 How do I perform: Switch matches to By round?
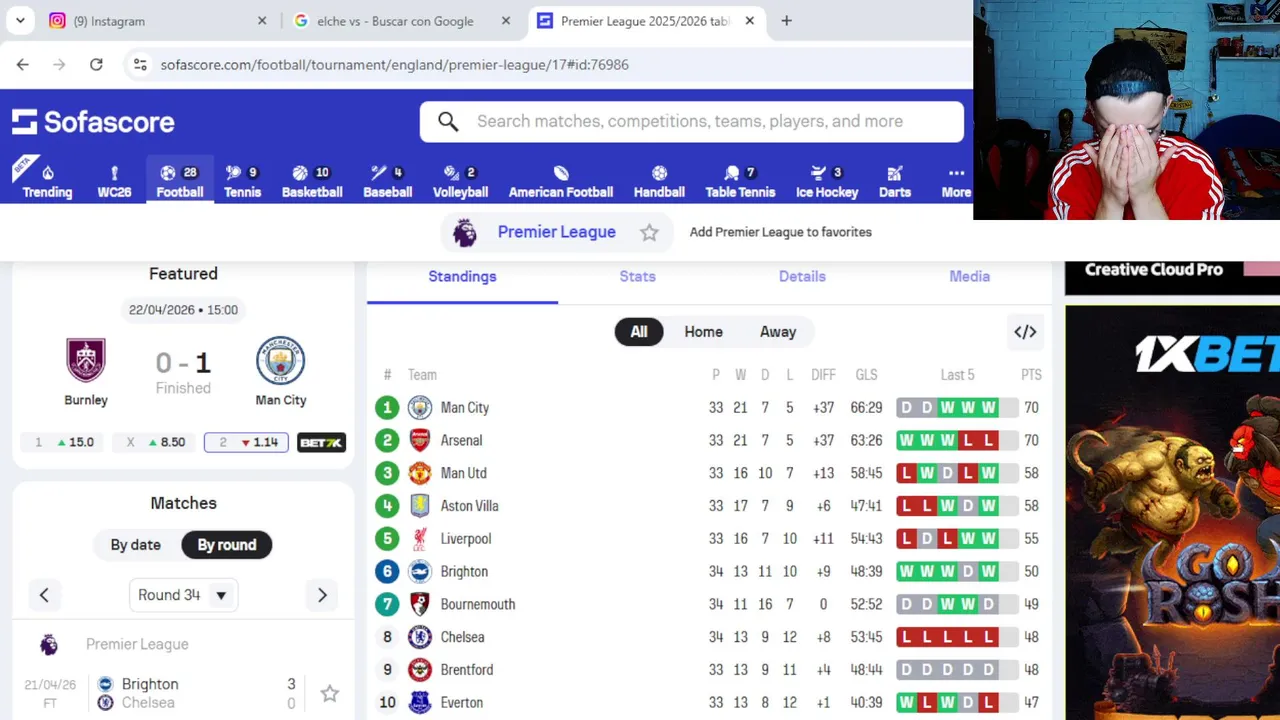pyautogui.click(x=227, y=545)
